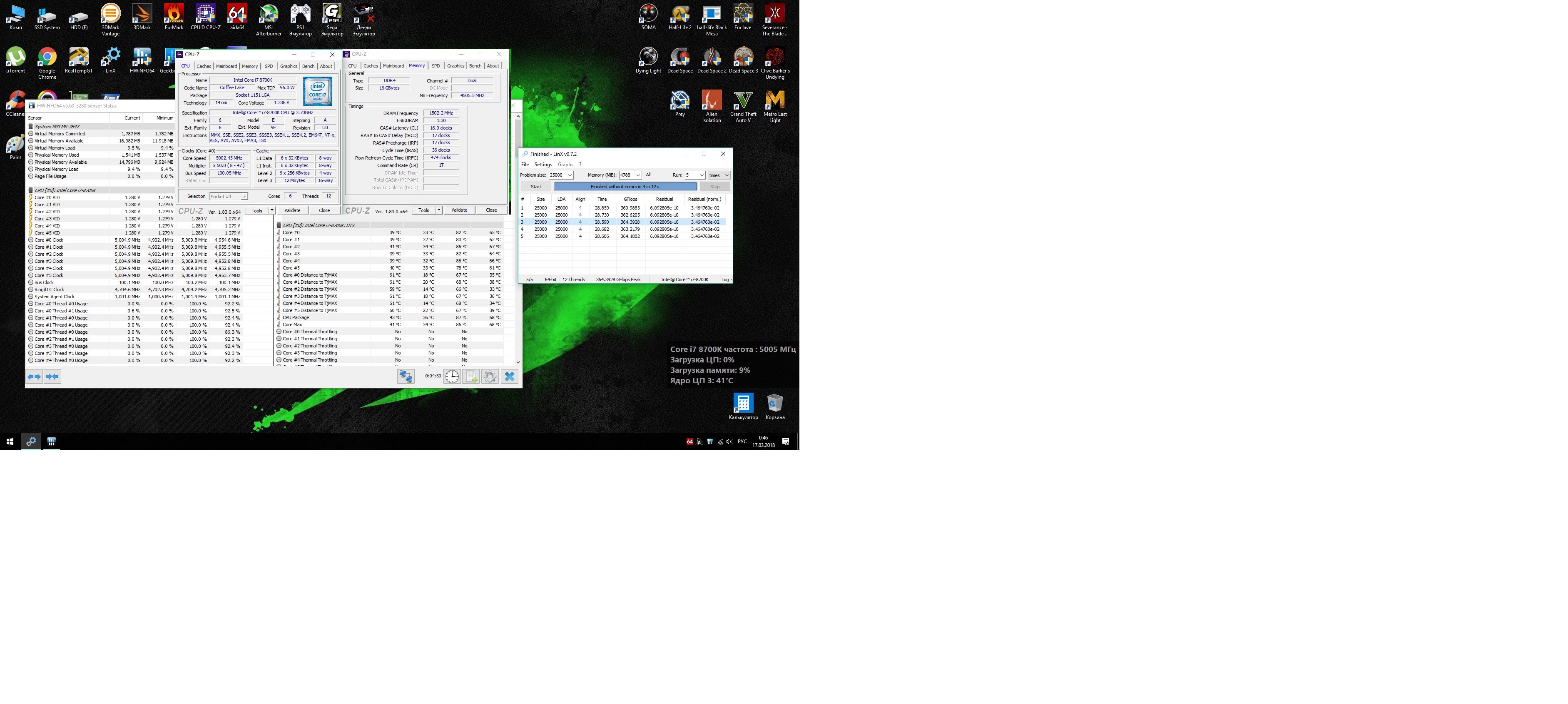Click Windows Start button on taskbar
The height and width of the screenshot is (704, 1568).
click(10, 442)
